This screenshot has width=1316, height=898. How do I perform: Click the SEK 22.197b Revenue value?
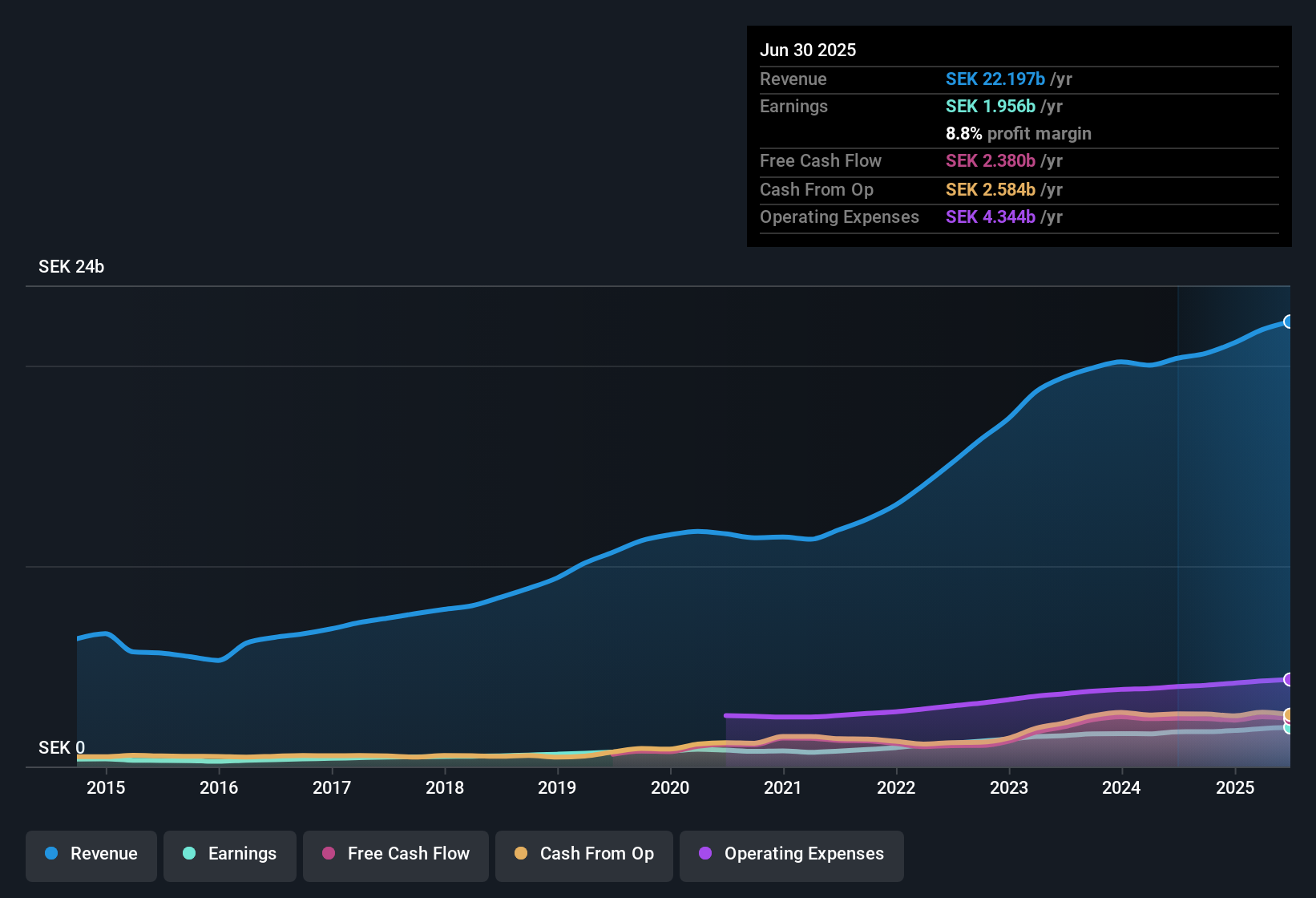click(x=995, y=79)
